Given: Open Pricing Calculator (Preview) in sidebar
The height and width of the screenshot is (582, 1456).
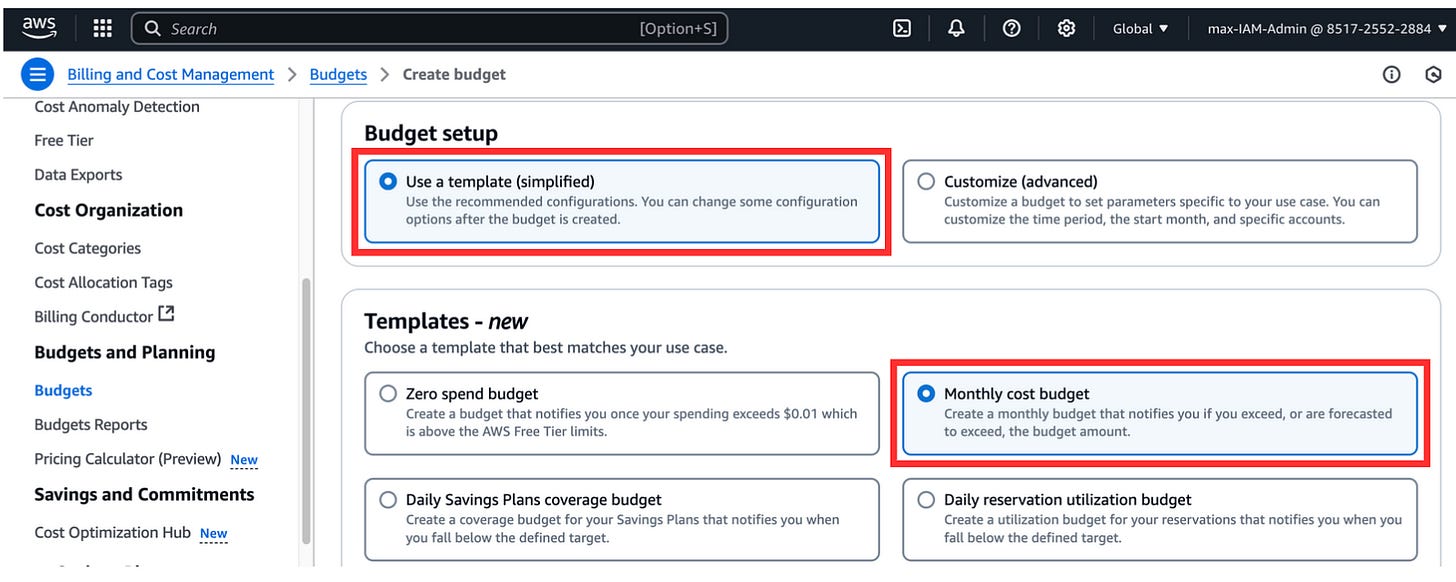Looking at the screenshot, I should point(128,459).
